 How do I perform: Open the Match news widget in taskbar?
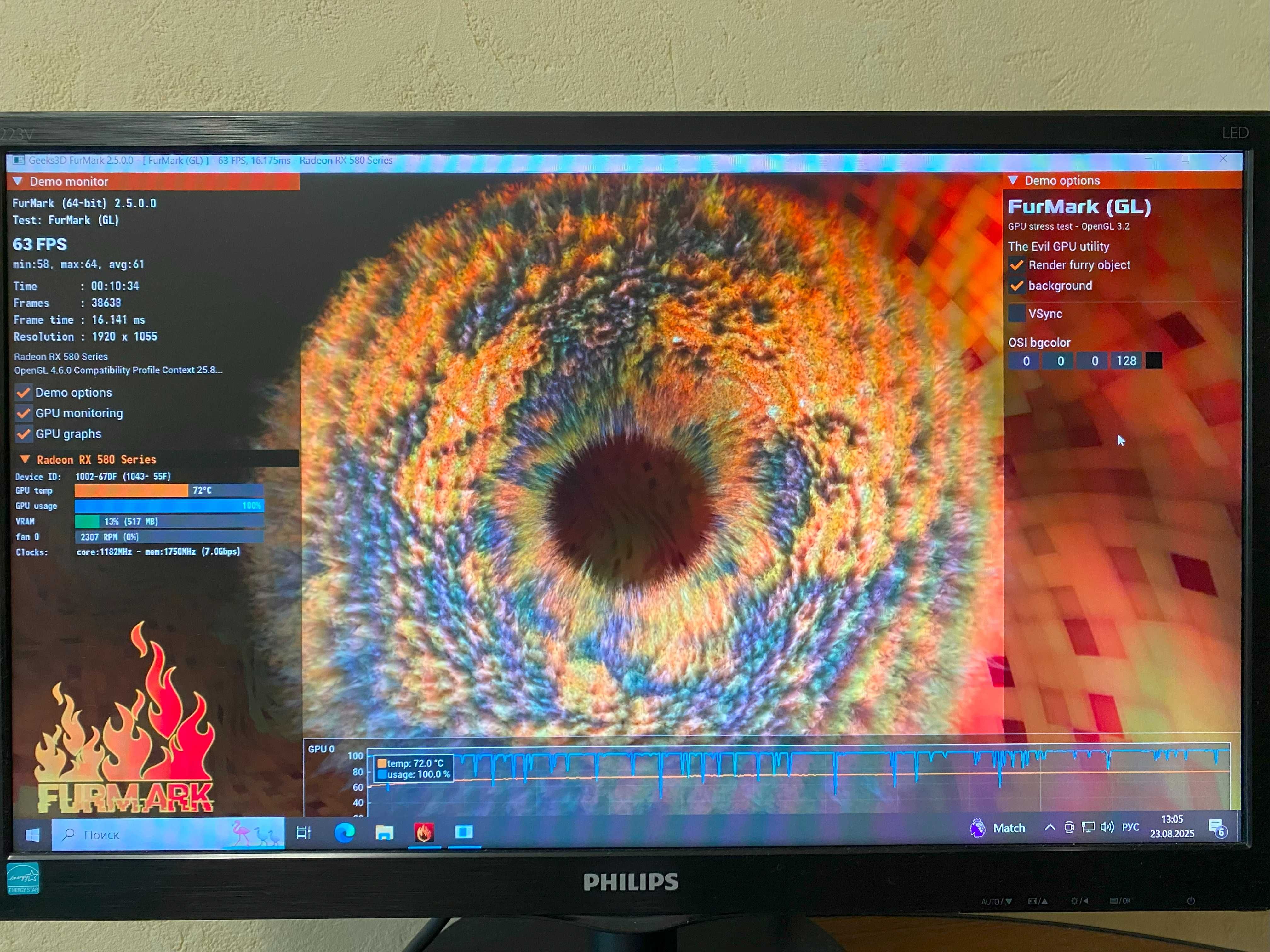point(997,828)
